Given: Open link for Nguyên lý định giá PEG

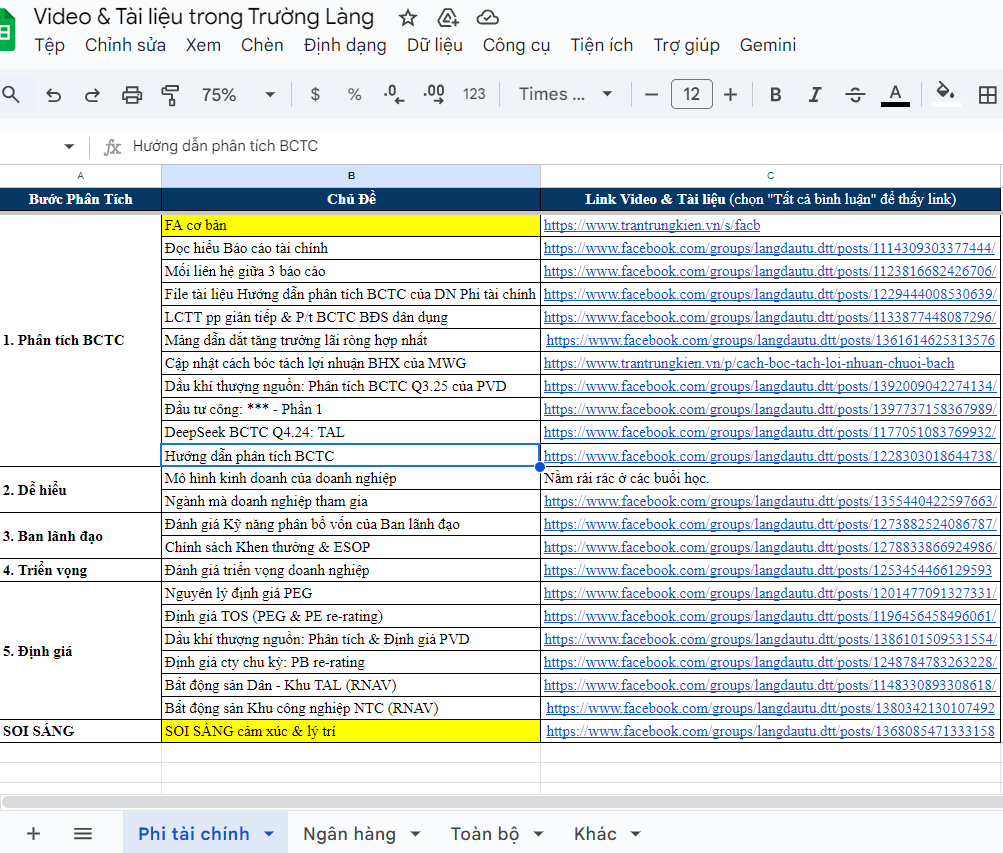Looking at the screenshot, I should [x=770, y=593].
